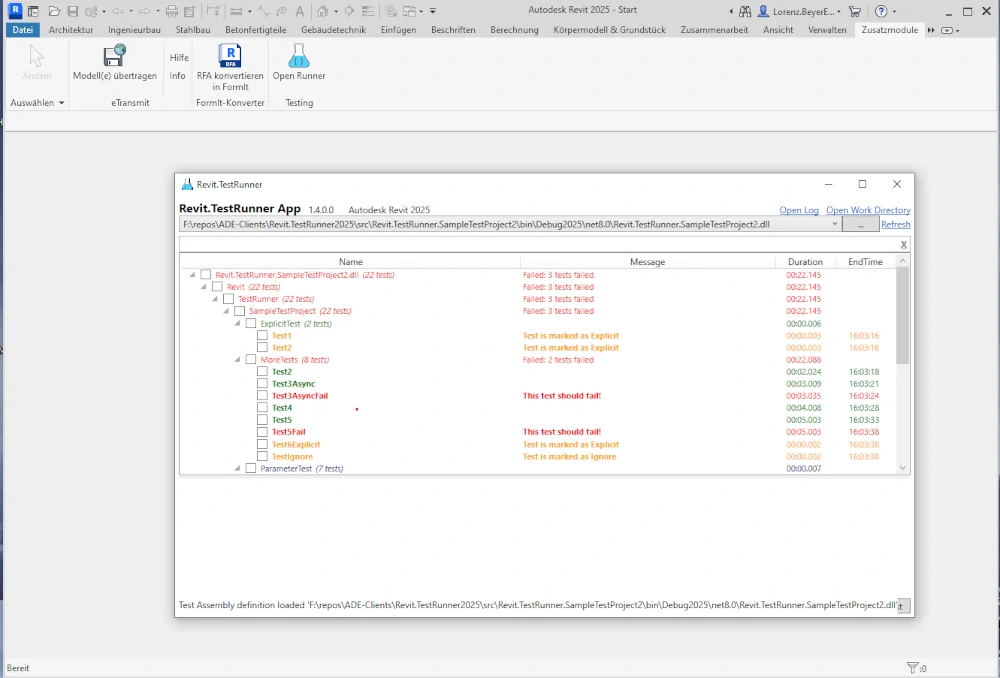
Task: Click the browse '...' button beside assembly path
Action: pos(860,225)
